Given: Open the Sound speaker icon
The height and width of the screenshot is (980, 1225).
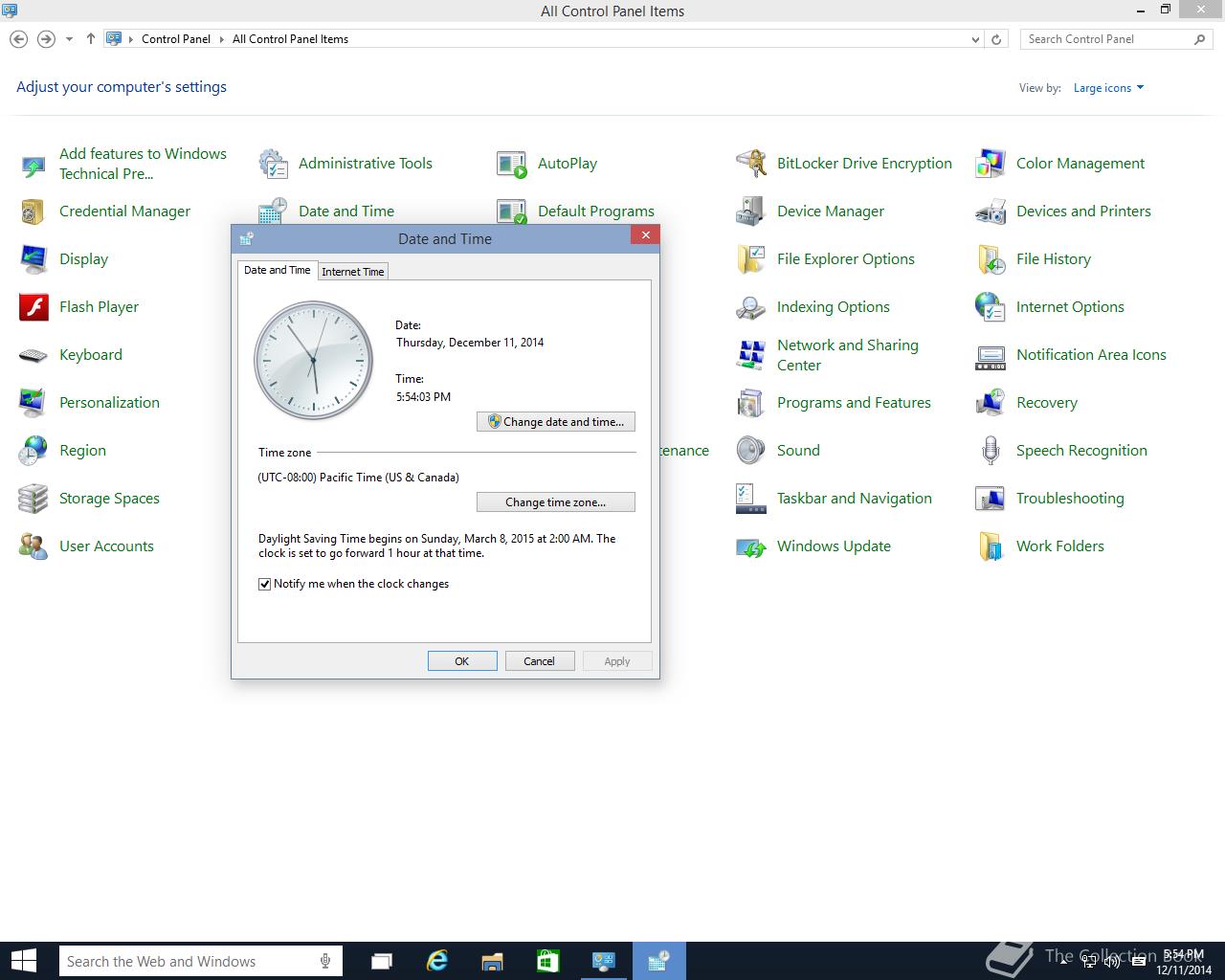Looking at the screenshot, I should point(751,451).
